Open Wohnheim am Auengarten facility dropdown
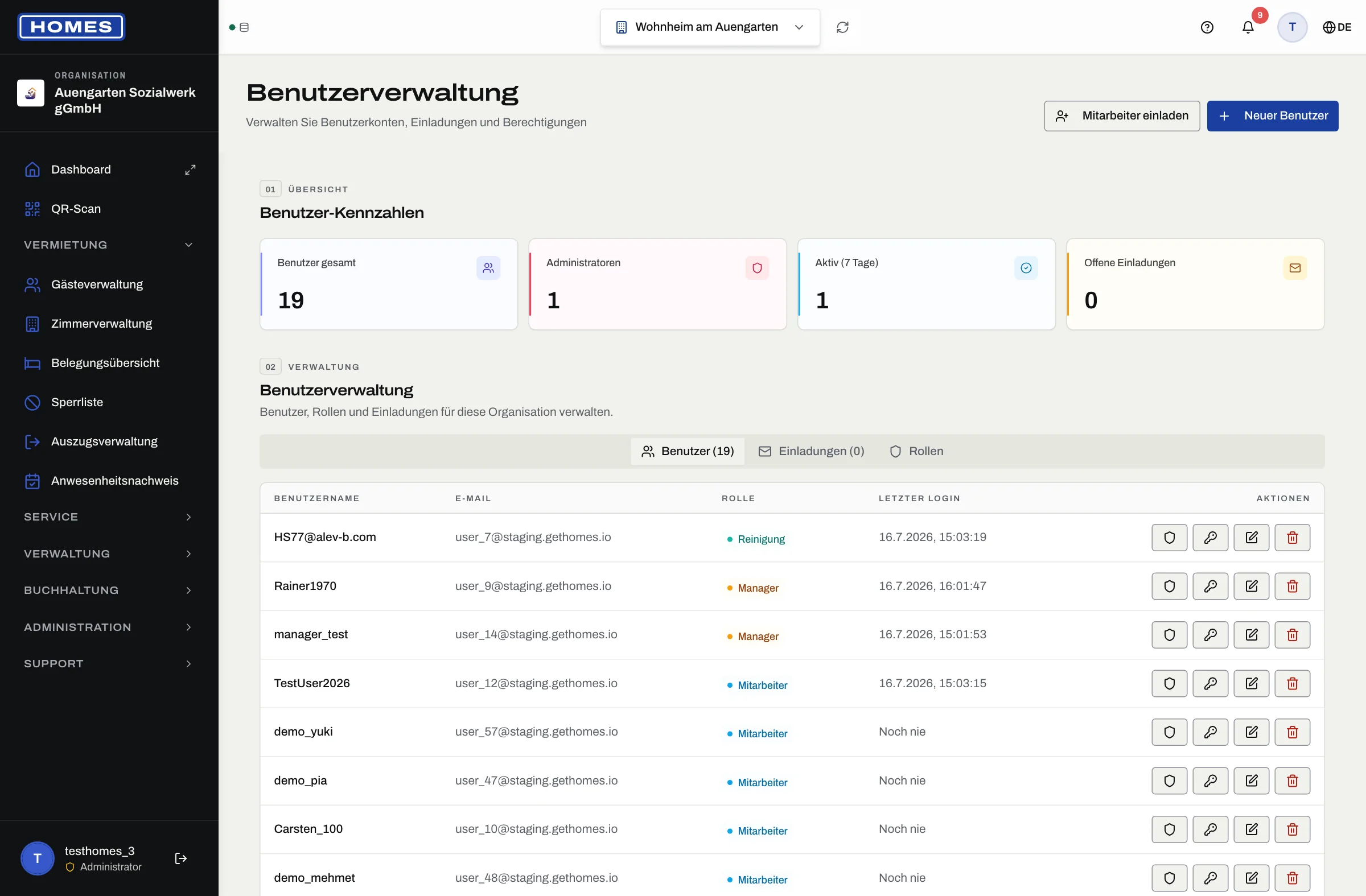The width and height of the screenshot is (1366, 896). pos(709,27)
